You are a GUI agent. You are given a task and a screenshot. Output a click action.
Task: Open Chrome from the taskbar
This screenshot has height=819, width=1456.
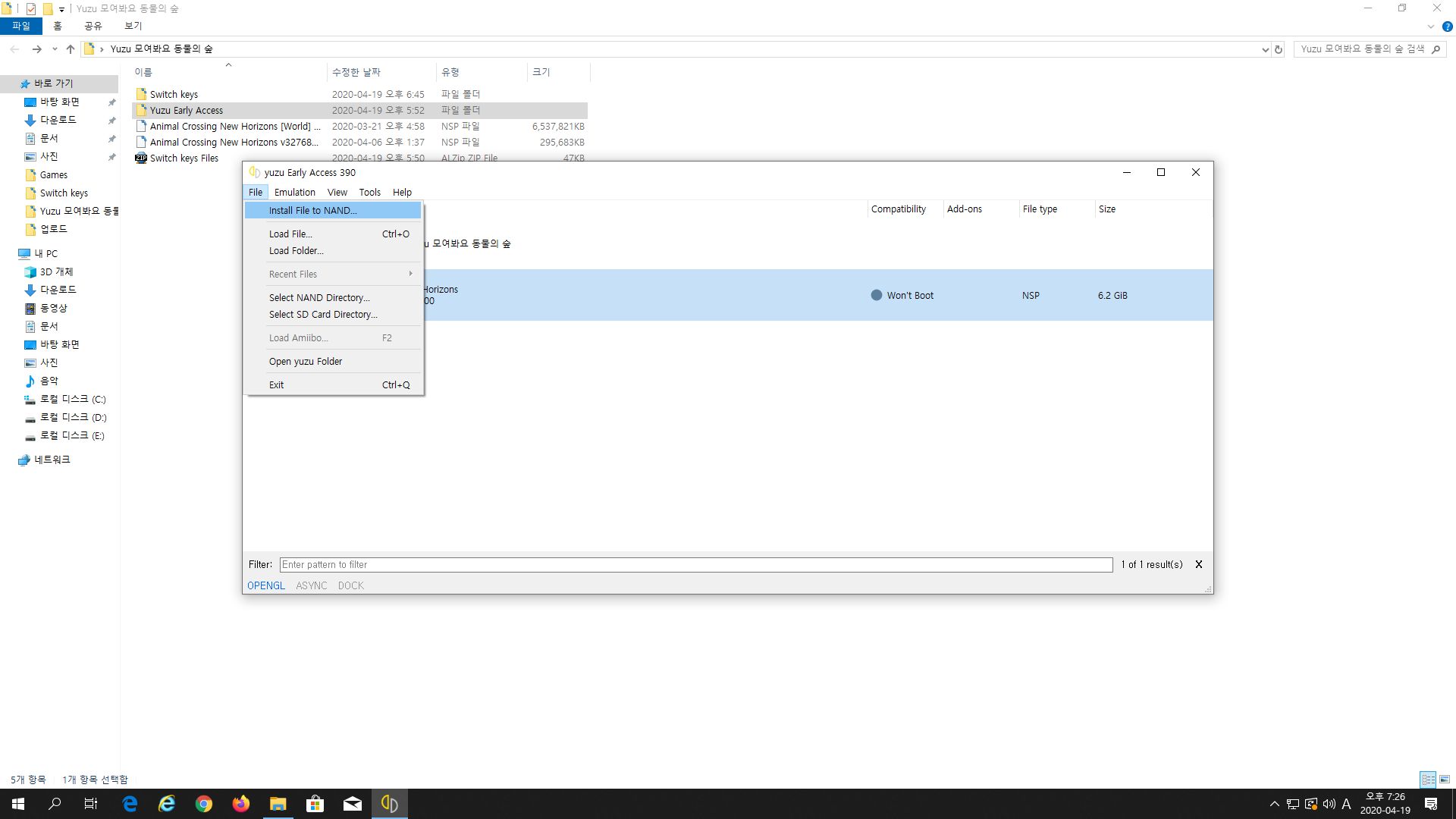click(x=204, y=804)
